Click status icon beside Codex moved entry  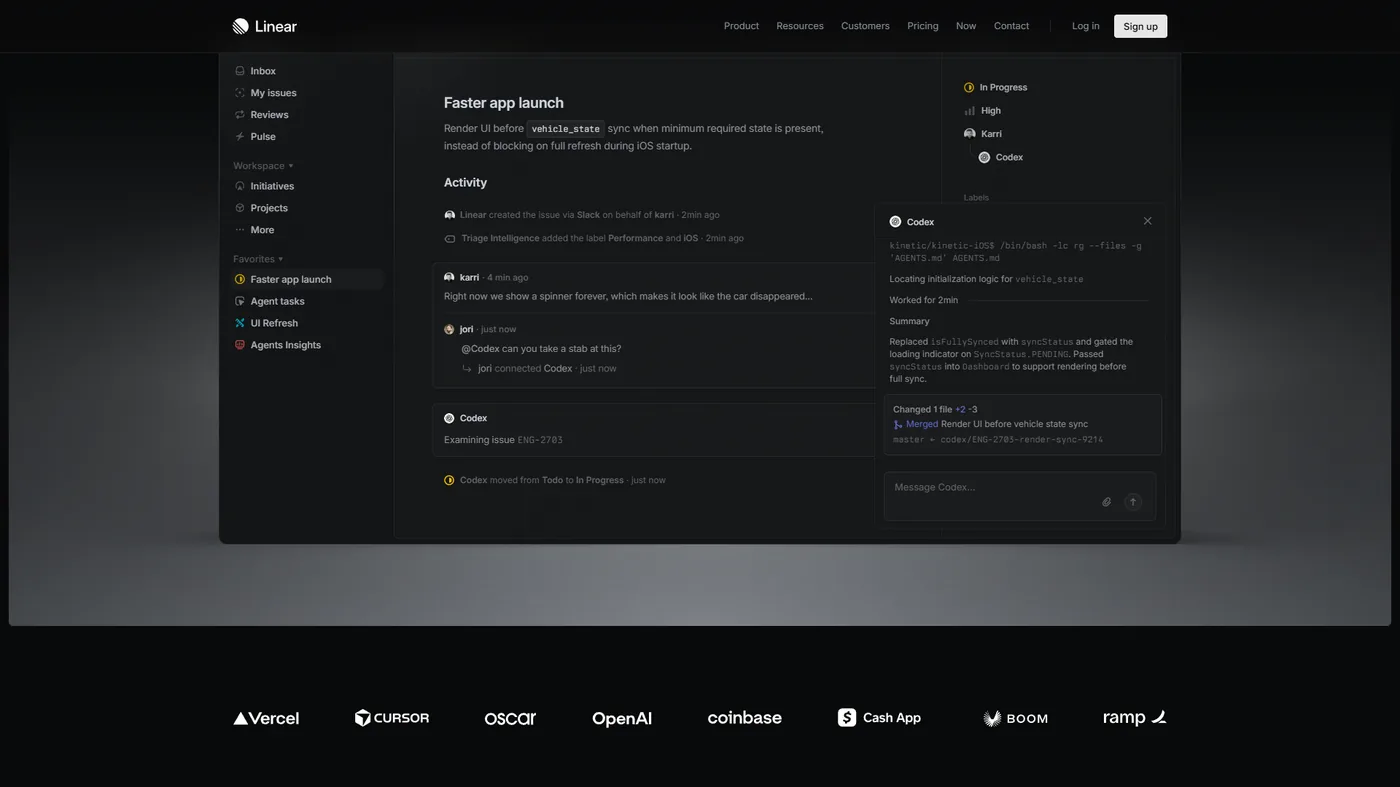tap(449, 480)
